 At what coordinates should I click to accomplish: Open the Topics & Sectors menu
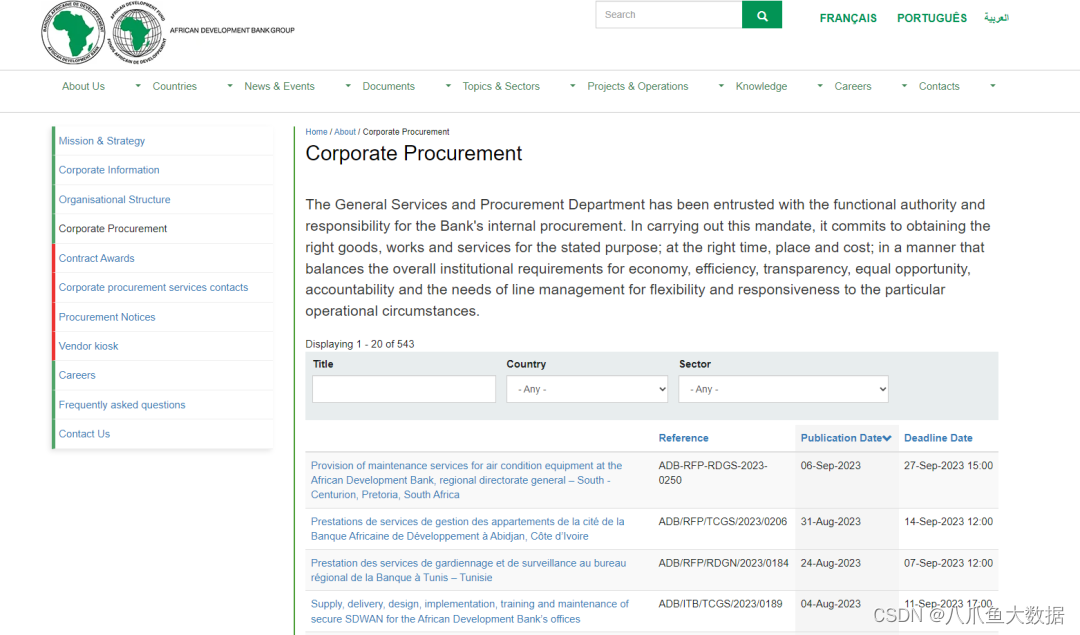(x=501, y=86)
